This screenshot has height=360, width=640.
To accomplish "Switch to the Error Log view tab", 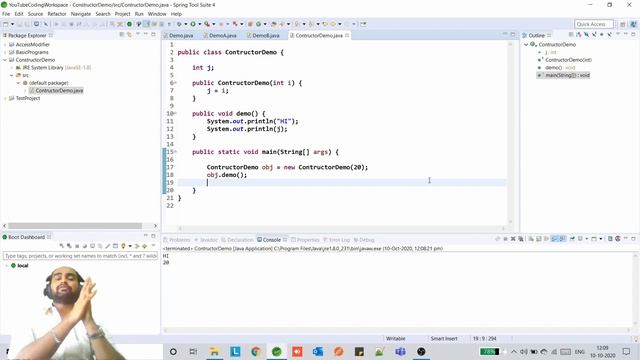I will click(337, 240).
